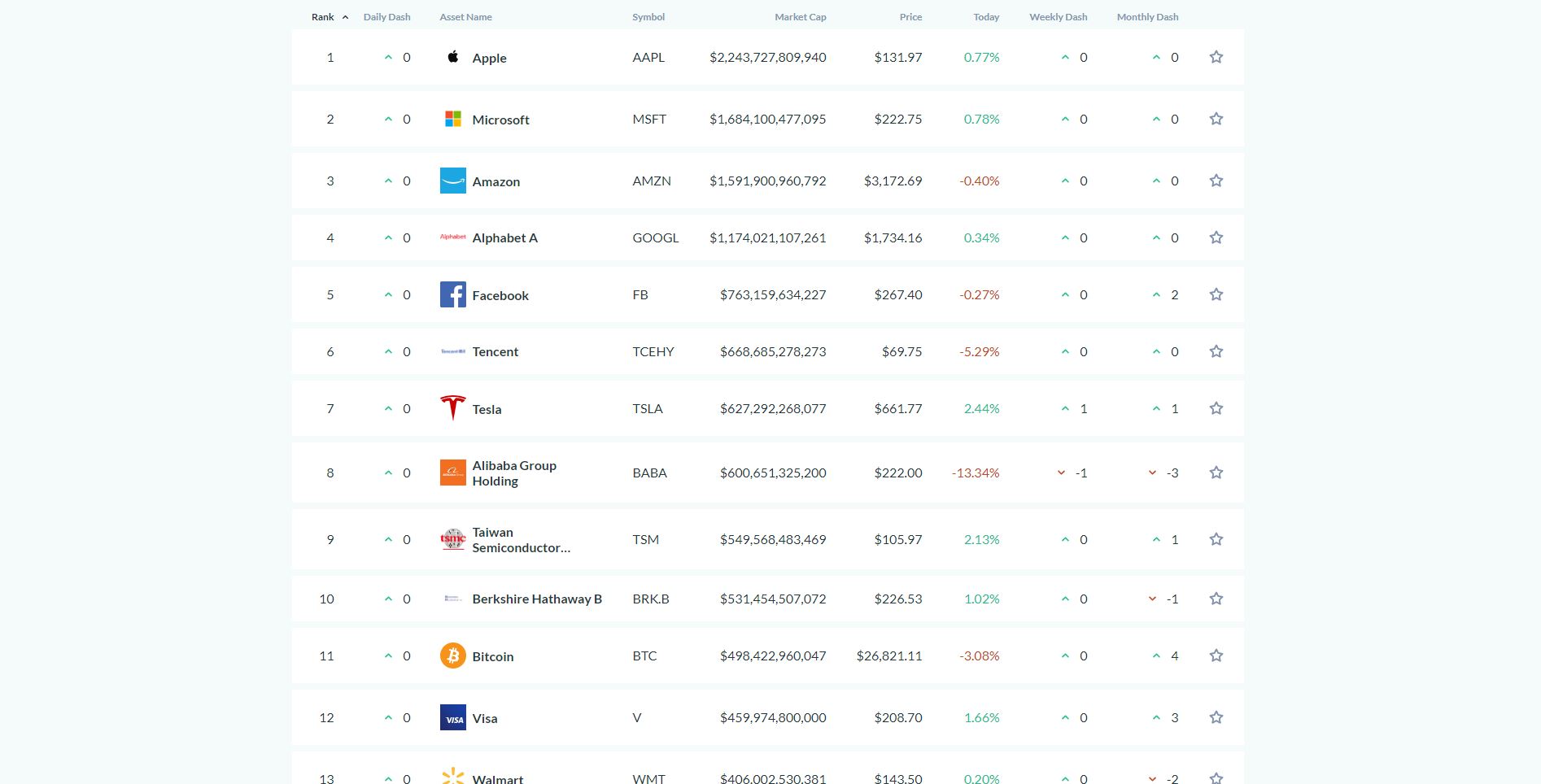This screenshot has height=784, width=1541.
Task: Open the Tencent asset name link
Action: (x=495, y=351)
